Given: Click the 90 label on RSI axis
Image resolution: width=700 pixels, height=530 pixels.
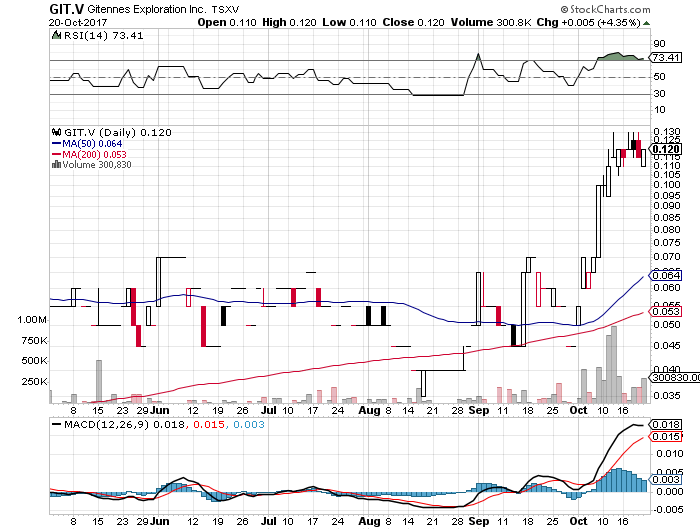Looking at the screenshot, I should pyautogui.click(x=659, y=44).
